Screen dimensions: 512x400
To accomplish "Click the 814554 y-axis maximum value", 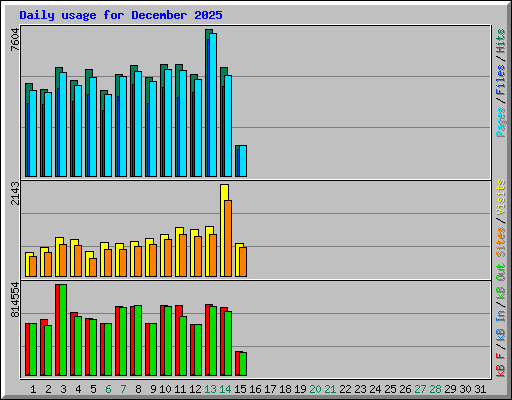I will (15, 300).
